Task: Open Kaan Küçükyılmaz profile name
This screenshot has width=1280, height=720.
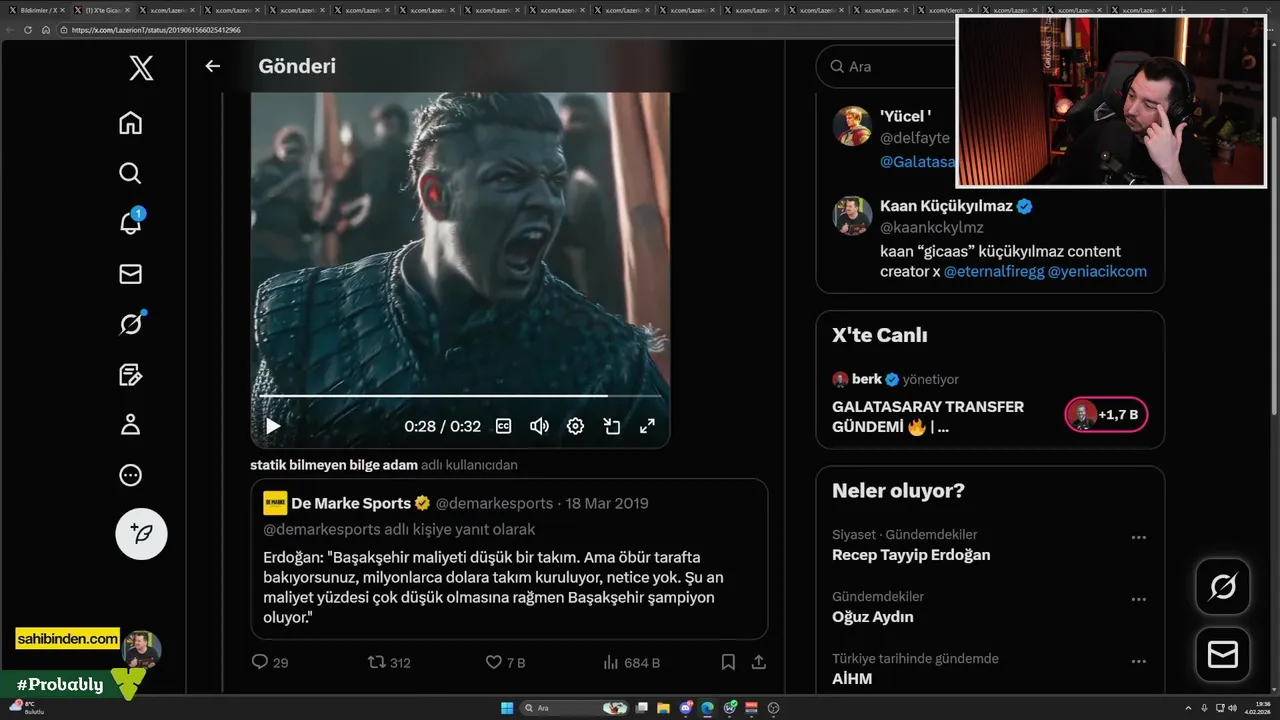Action: coord(946,206)
